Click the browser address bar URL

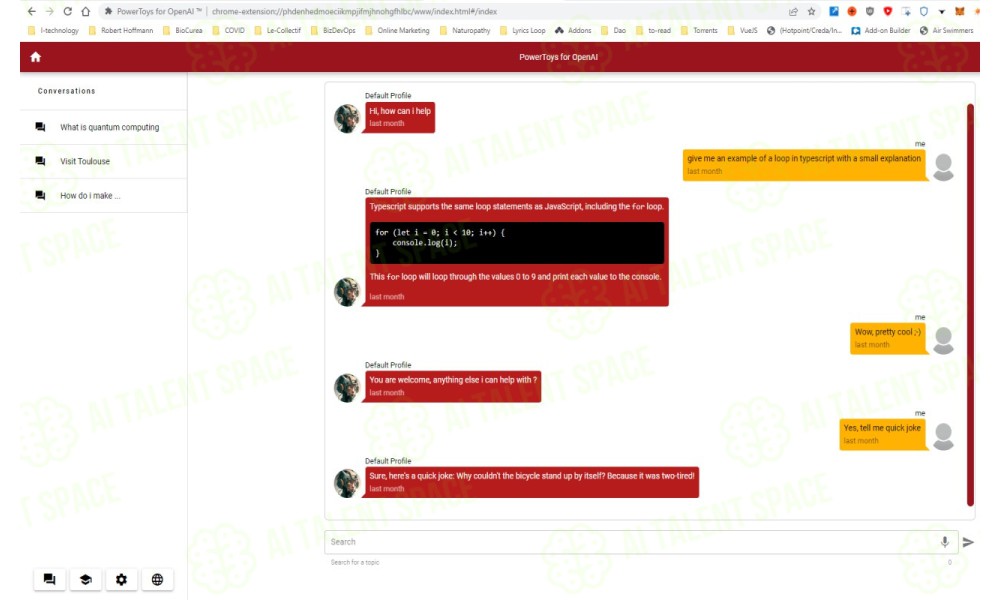pos(355,11)
